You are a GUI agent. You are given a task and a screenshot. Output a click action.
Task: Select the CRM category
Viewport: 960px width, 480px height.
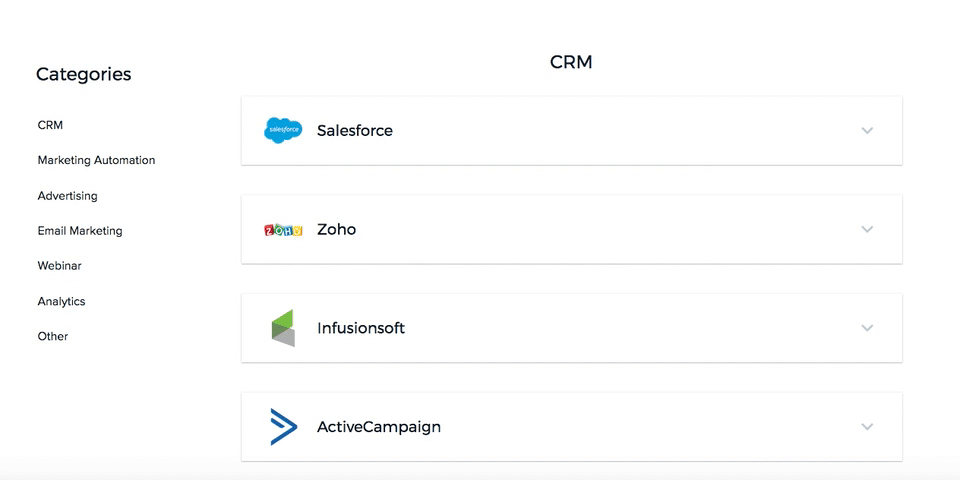tap(50, 125)
